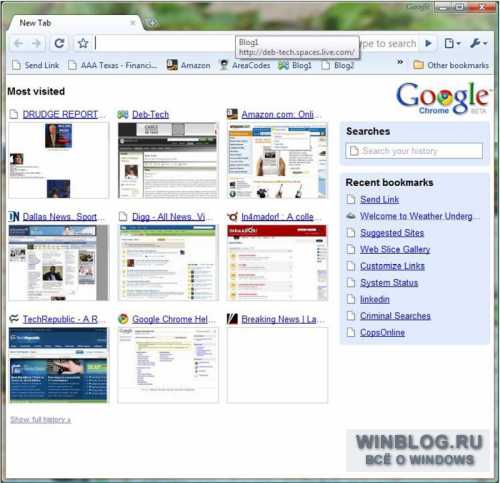The image size is (500, 483).
Task: Click the Google Chrome logo
Action: click(x=443, y=98)
